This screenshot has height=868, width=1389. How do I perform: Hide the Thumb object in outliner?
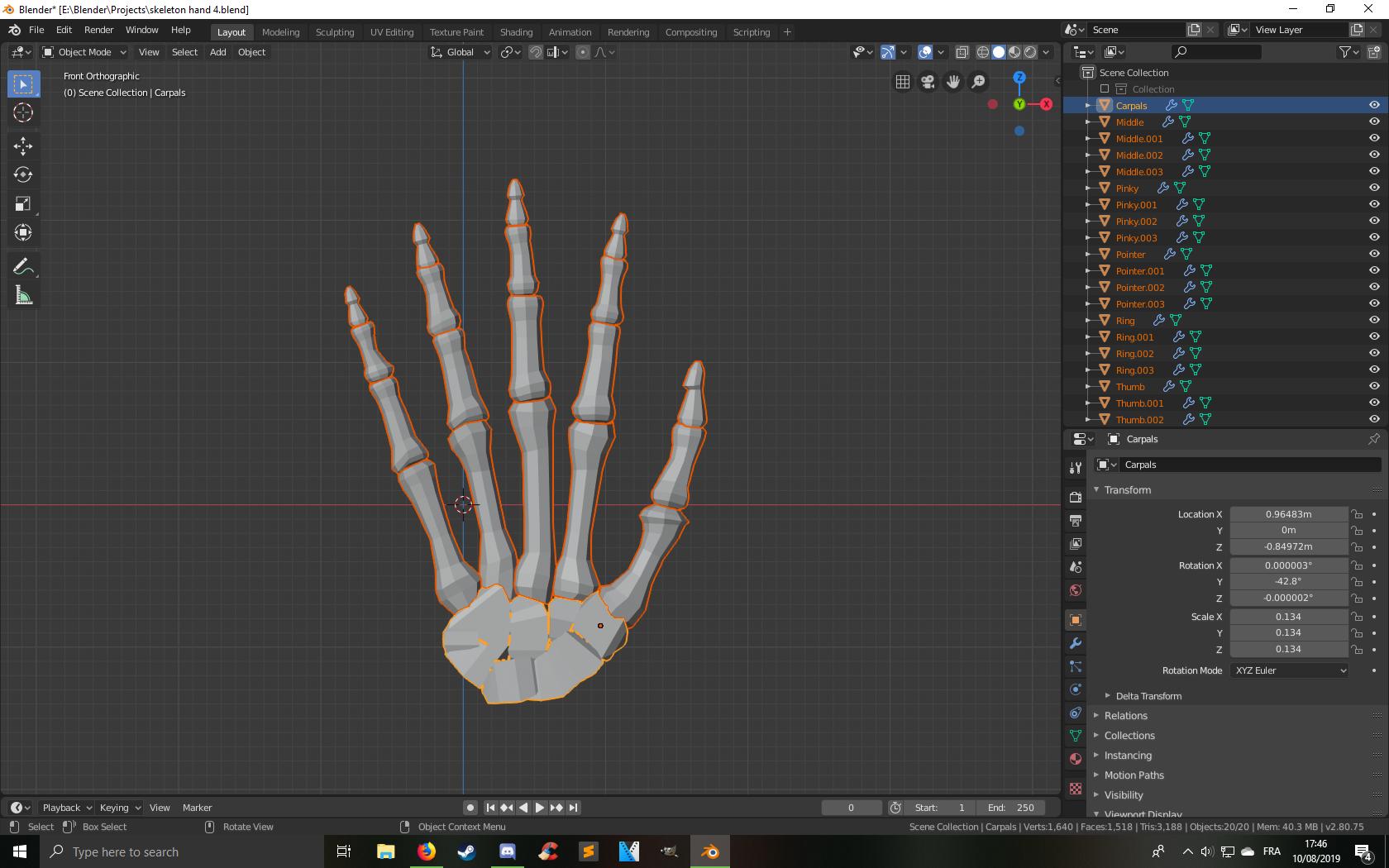1374,386
